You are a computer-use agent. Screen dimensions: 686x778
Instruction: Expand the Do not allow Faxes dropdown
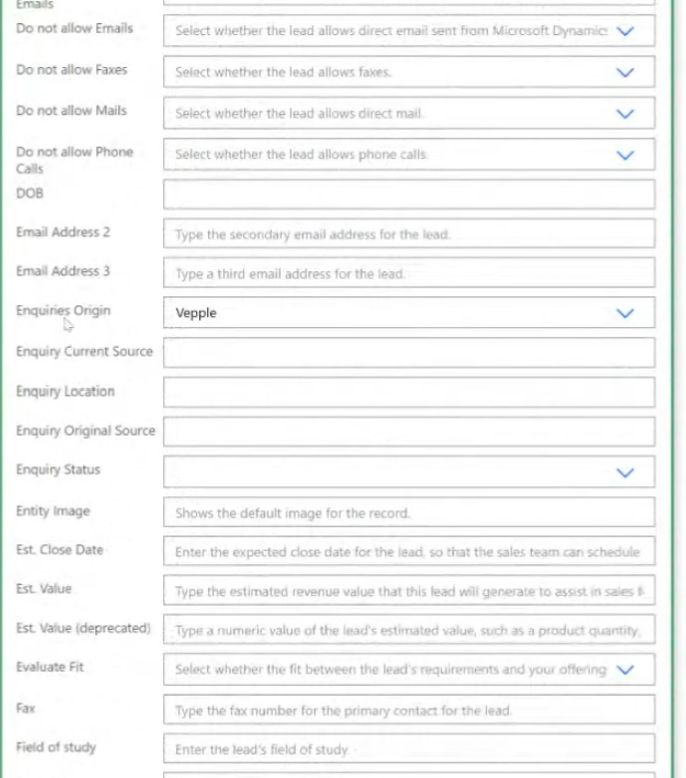(409, 72)
